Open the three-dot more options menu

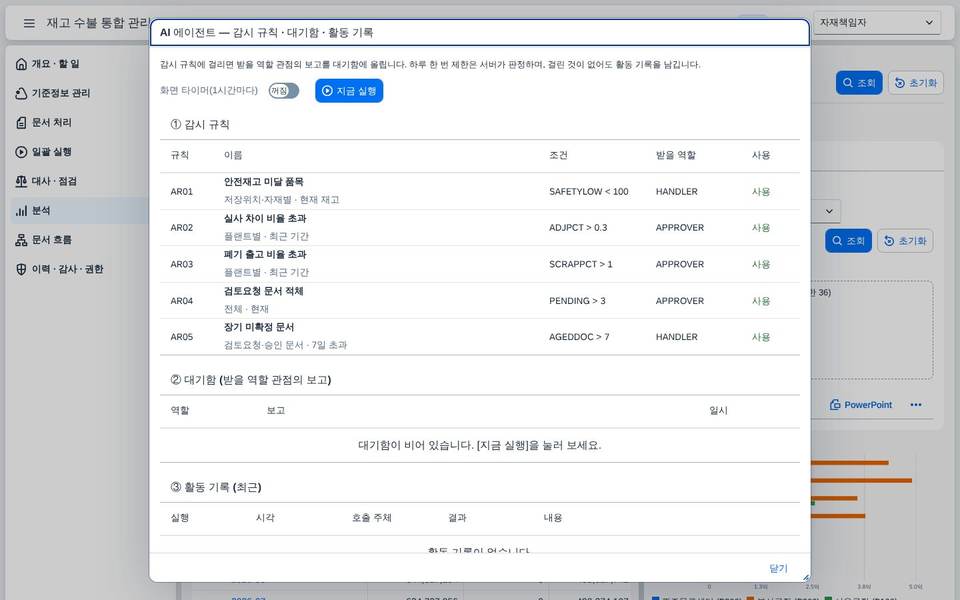[916, 405]
